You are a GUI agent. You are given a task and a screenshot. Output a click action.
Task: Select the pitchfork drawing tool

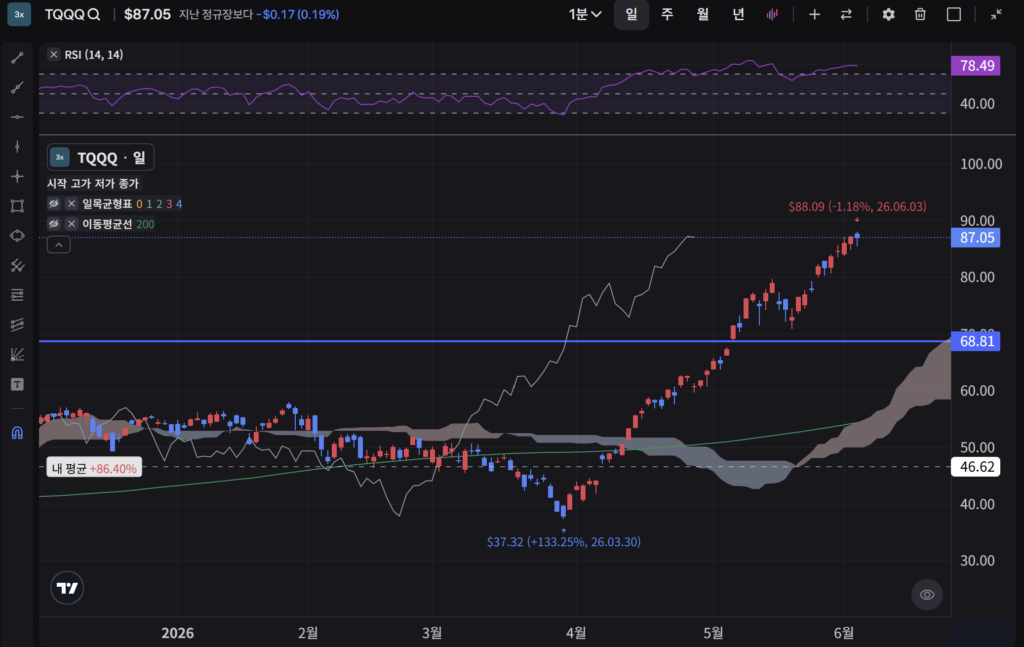coord(18,266)
